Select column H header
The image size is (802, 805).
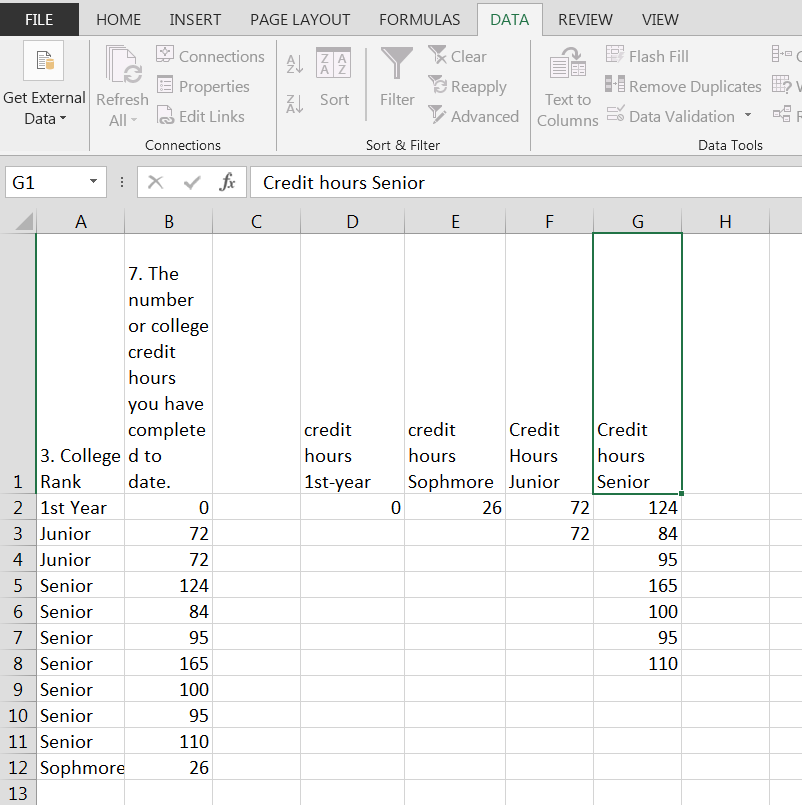click(725, 222)
